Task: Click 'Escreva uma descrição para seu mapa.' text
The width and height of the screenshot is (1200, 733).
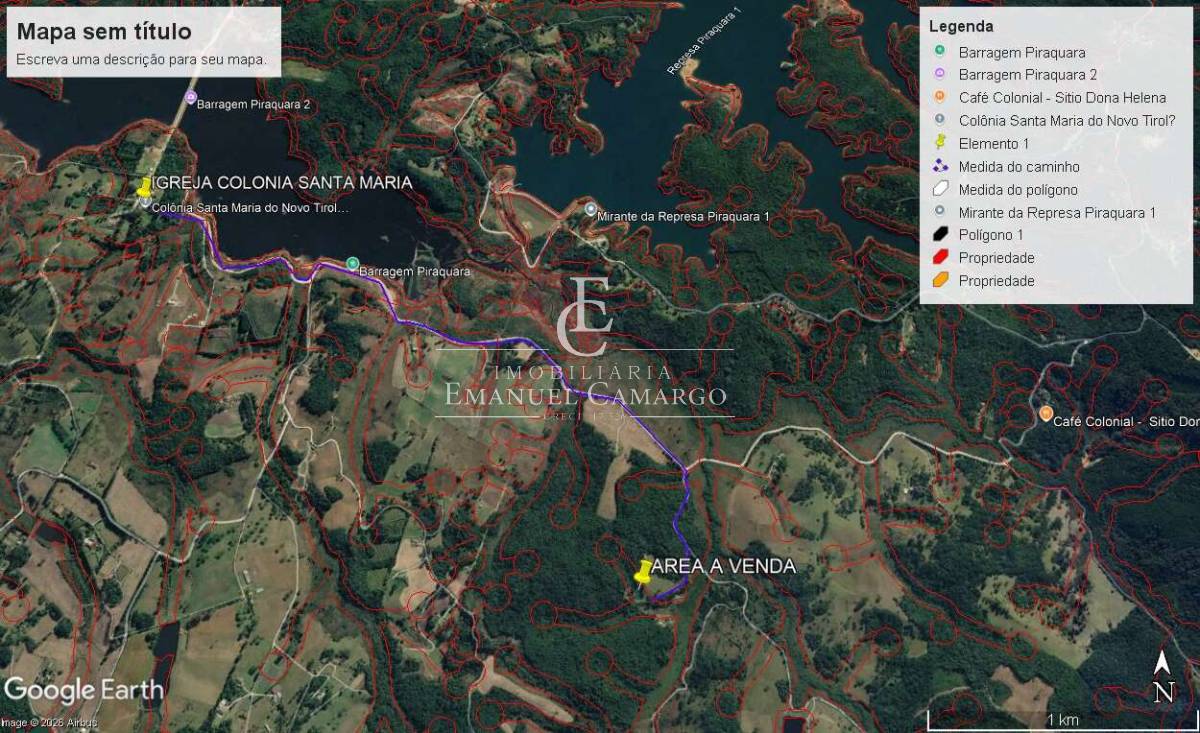Action: (141, 60)
